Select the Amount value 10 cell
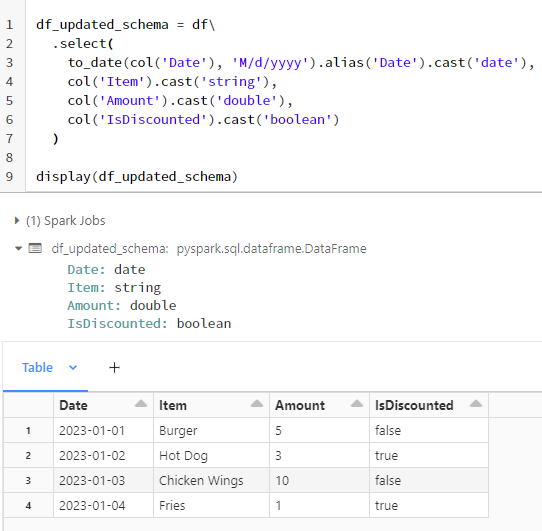The width and height of the screenshot is (542, 531). point(319,480)
